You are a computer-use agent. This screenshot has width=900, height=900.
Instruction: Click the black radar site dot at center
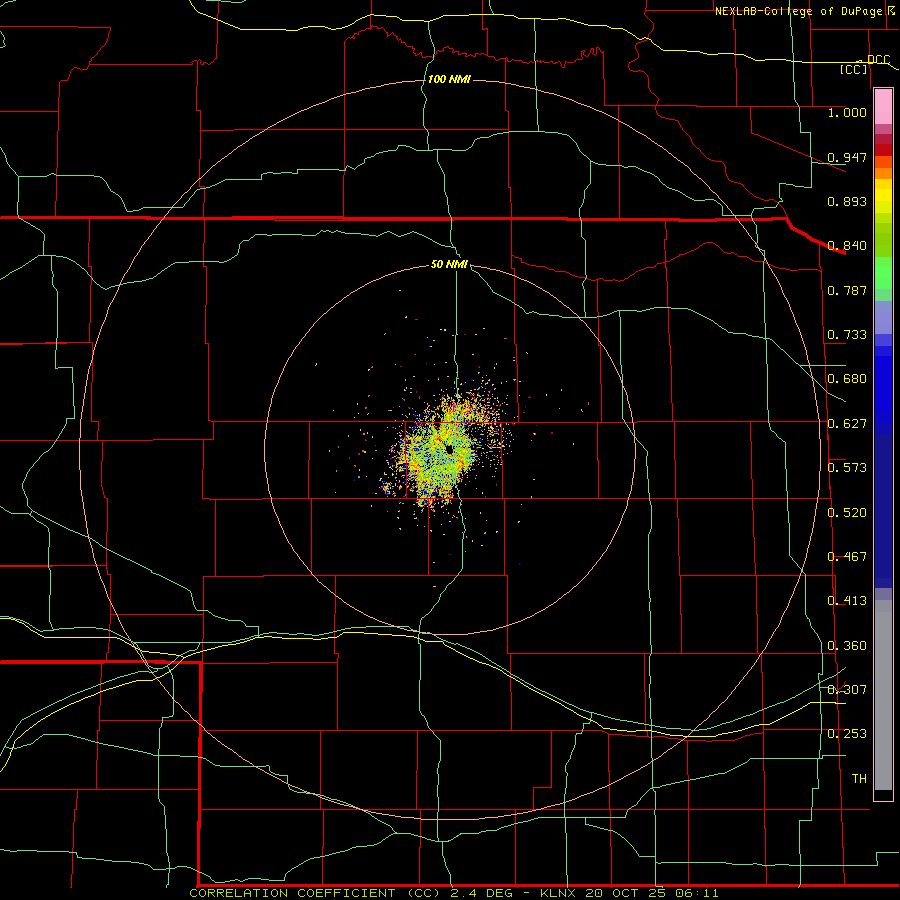pos(449,449)
